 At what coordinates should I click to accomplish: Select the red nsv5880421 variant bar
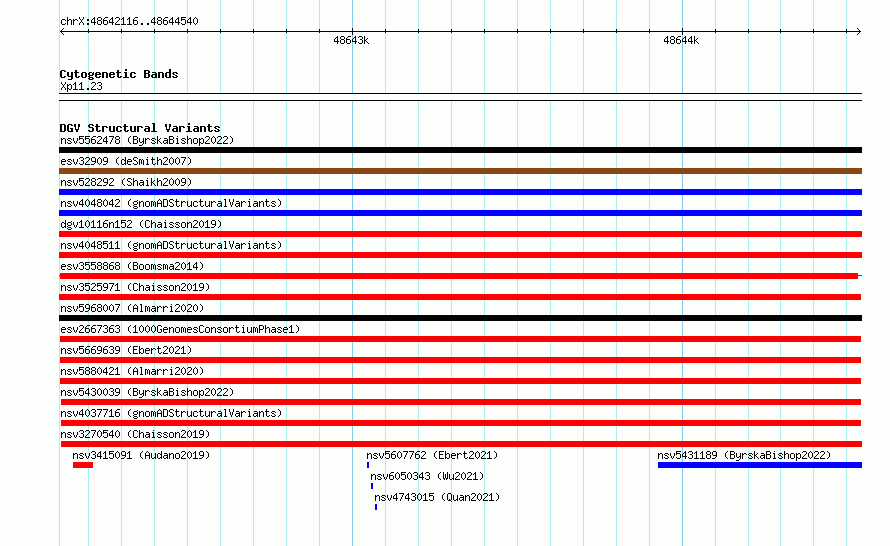(460, 381)
